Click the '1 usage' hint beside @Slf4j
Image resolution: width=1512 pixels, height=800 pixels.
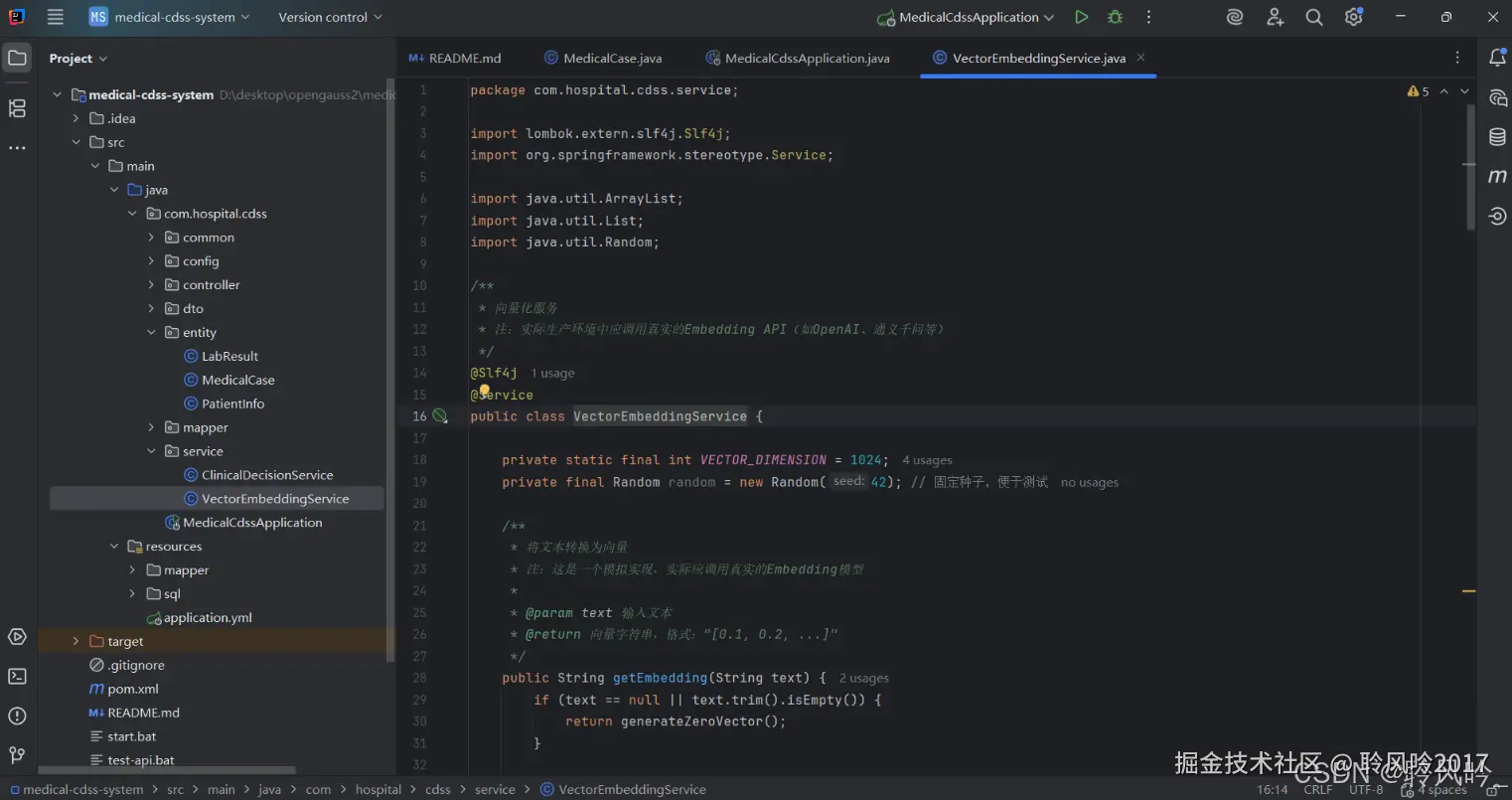pyautogui.click(x=552, y=374)
